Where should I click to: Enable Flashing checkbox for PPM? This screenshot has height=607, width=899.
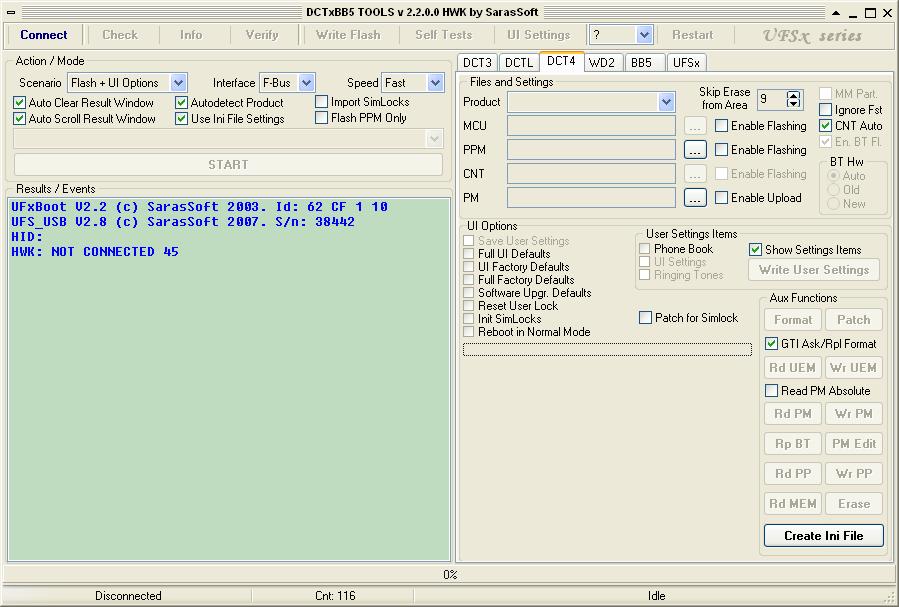[x=722, y=150]
